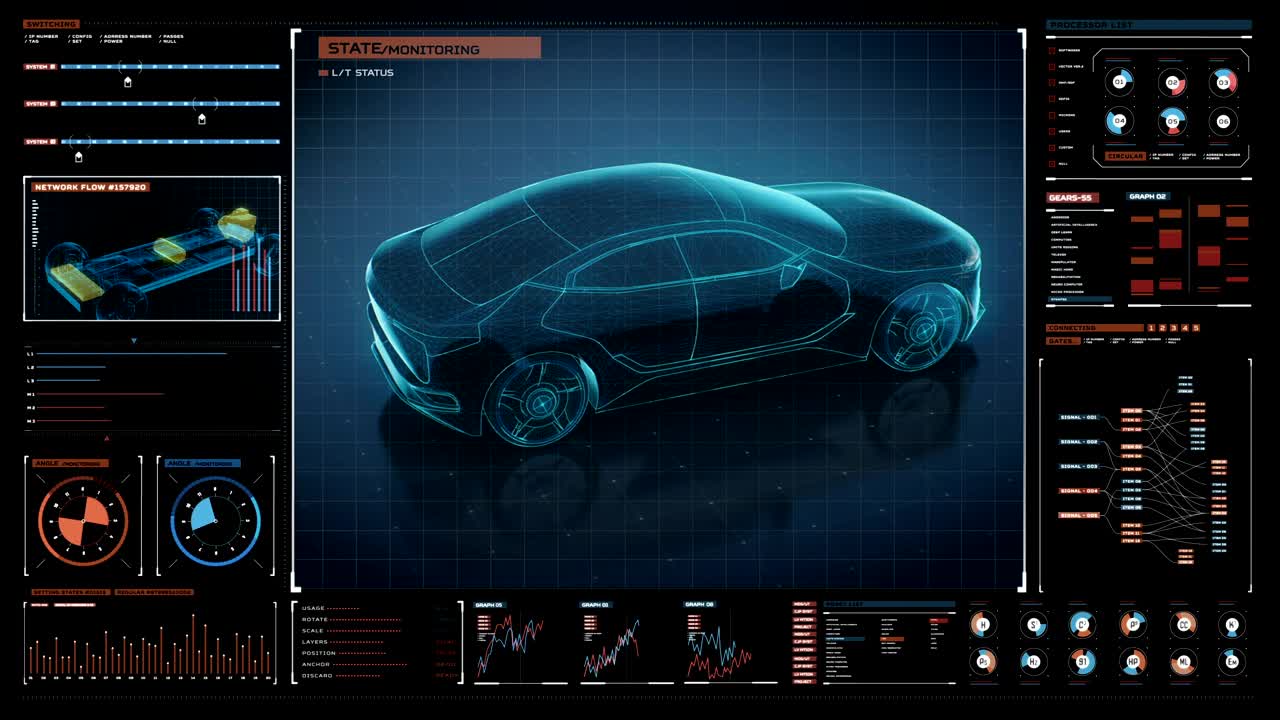
Task: Switch to the GRAPH 02 tab
Action: [x=1148, y=197]
